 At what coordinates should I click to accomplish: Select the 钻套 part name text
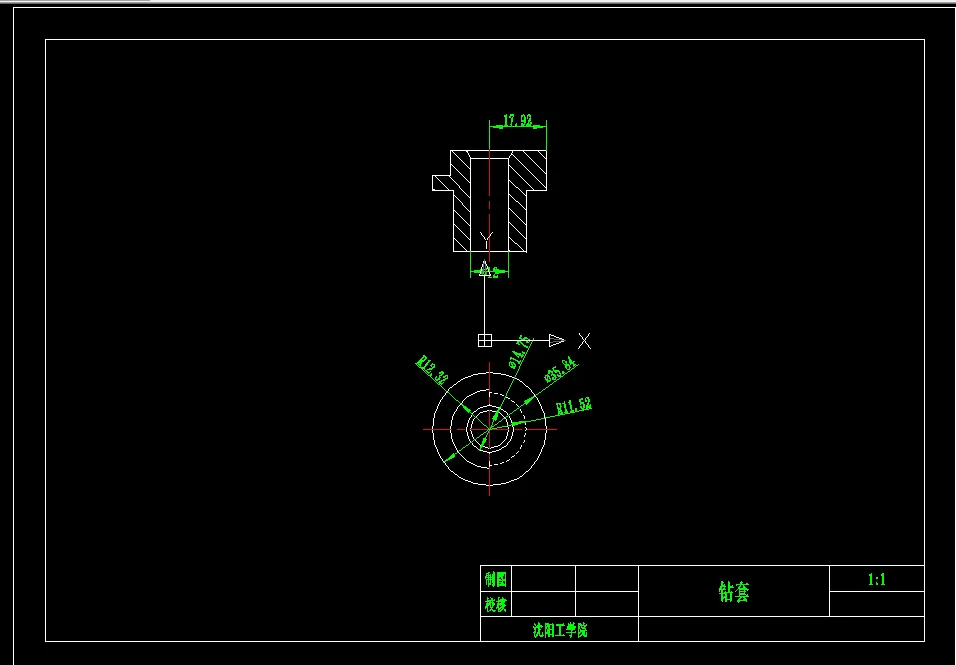coord(733,591)
